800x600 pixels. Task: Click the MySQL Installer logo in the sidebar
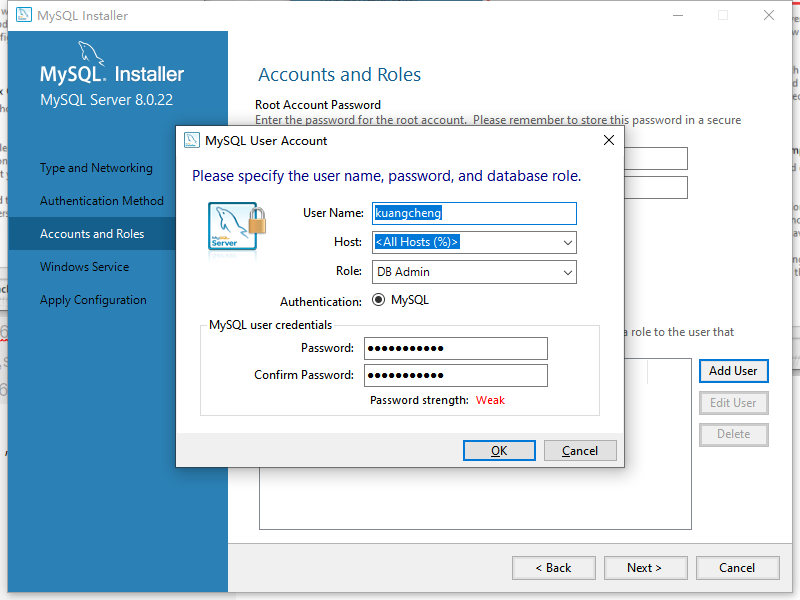111,73
